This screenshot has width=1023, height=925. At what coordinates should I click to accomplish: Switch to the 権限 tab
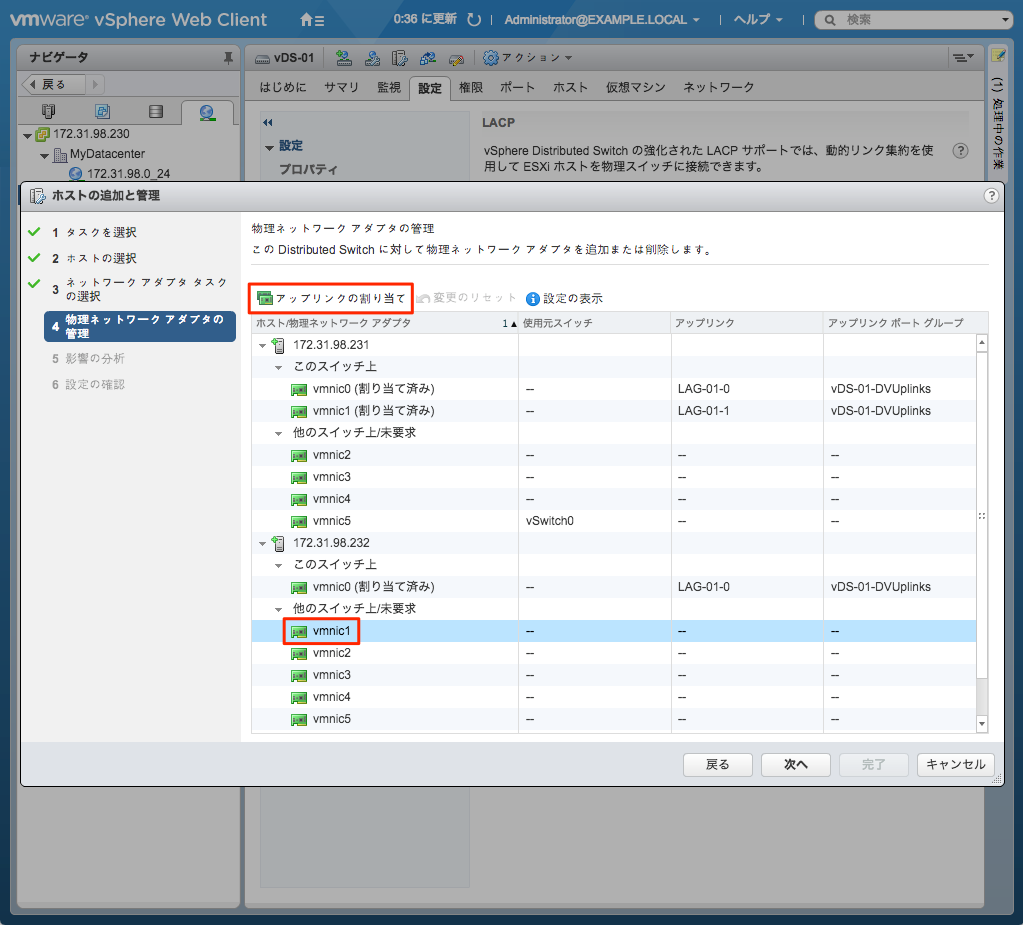coord(470,87)
